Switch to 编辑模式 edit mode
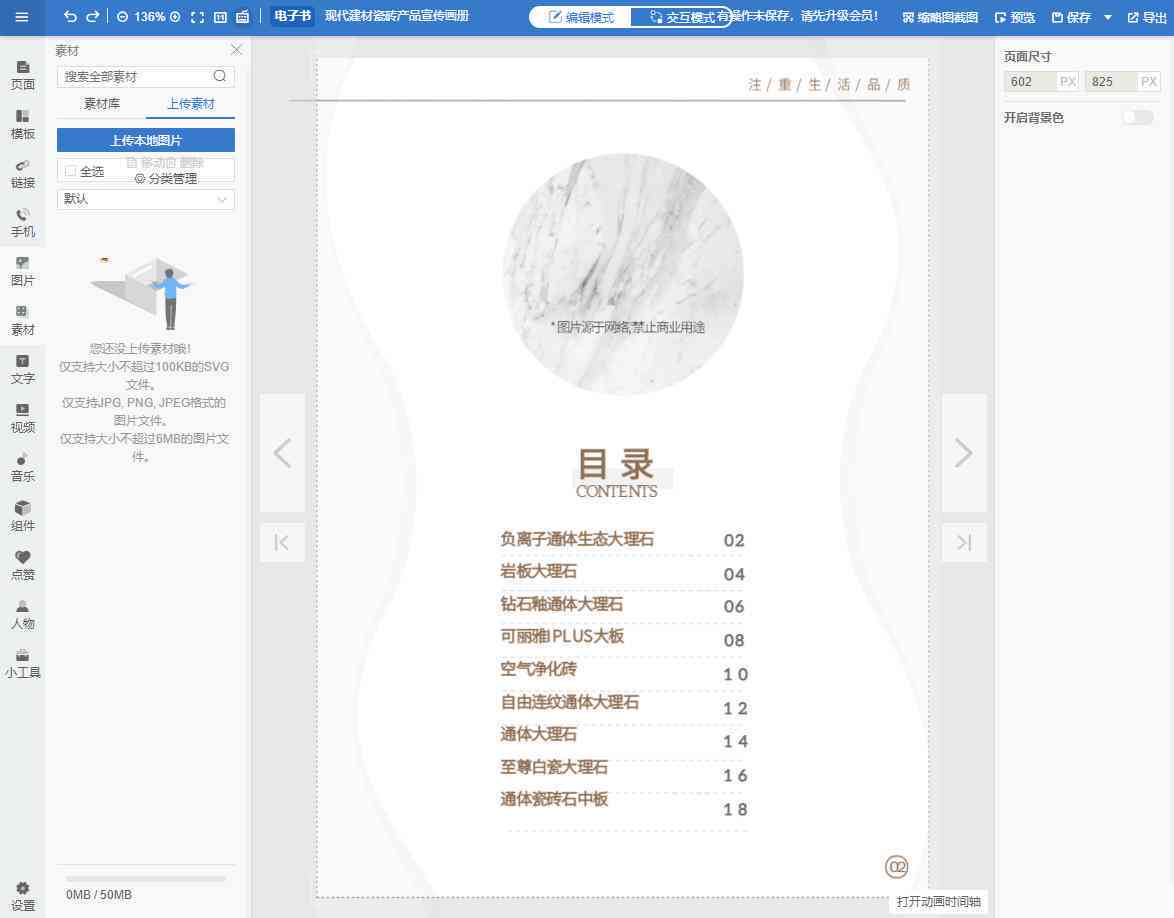Image resolution: width=1174 pixels, height=918 pixels. pos(581,17)
